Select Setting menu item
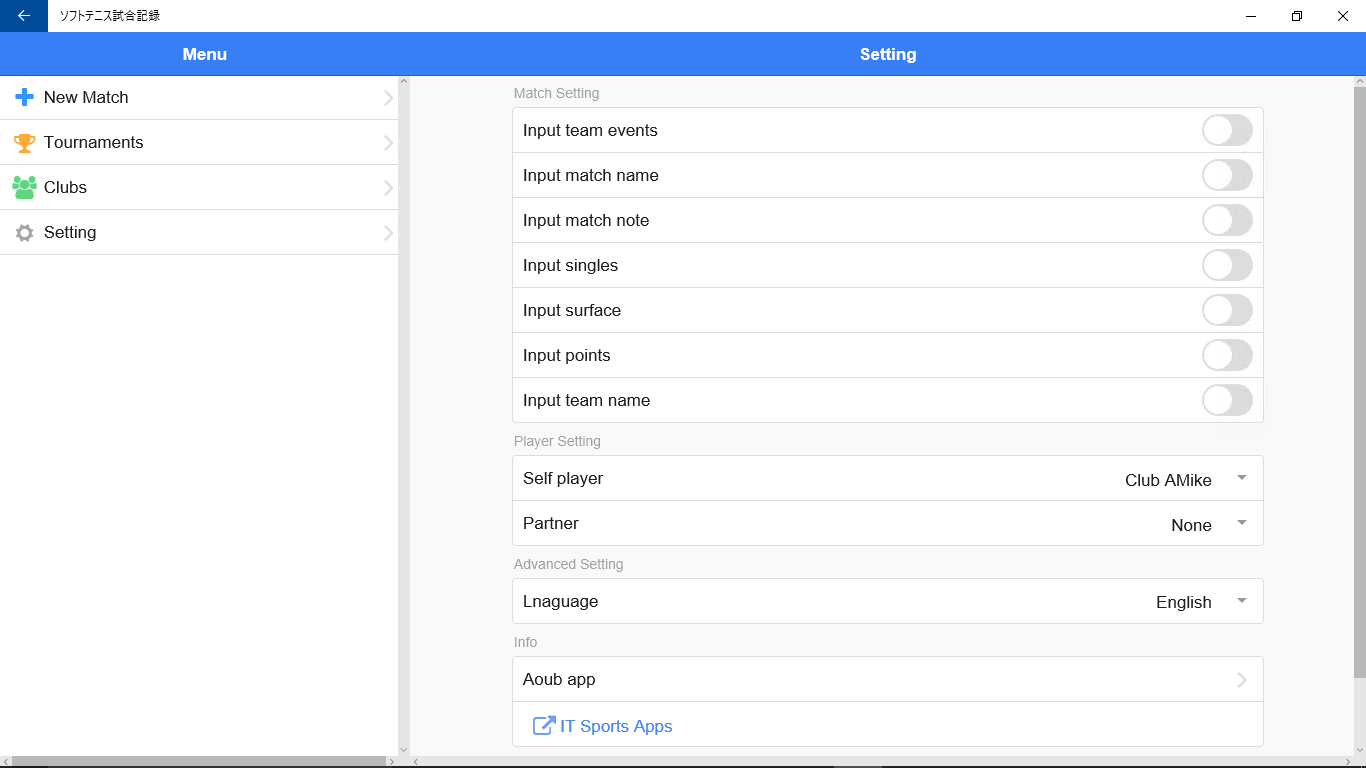The width and height of the screenshot is (1366, 768). (199, 232)
